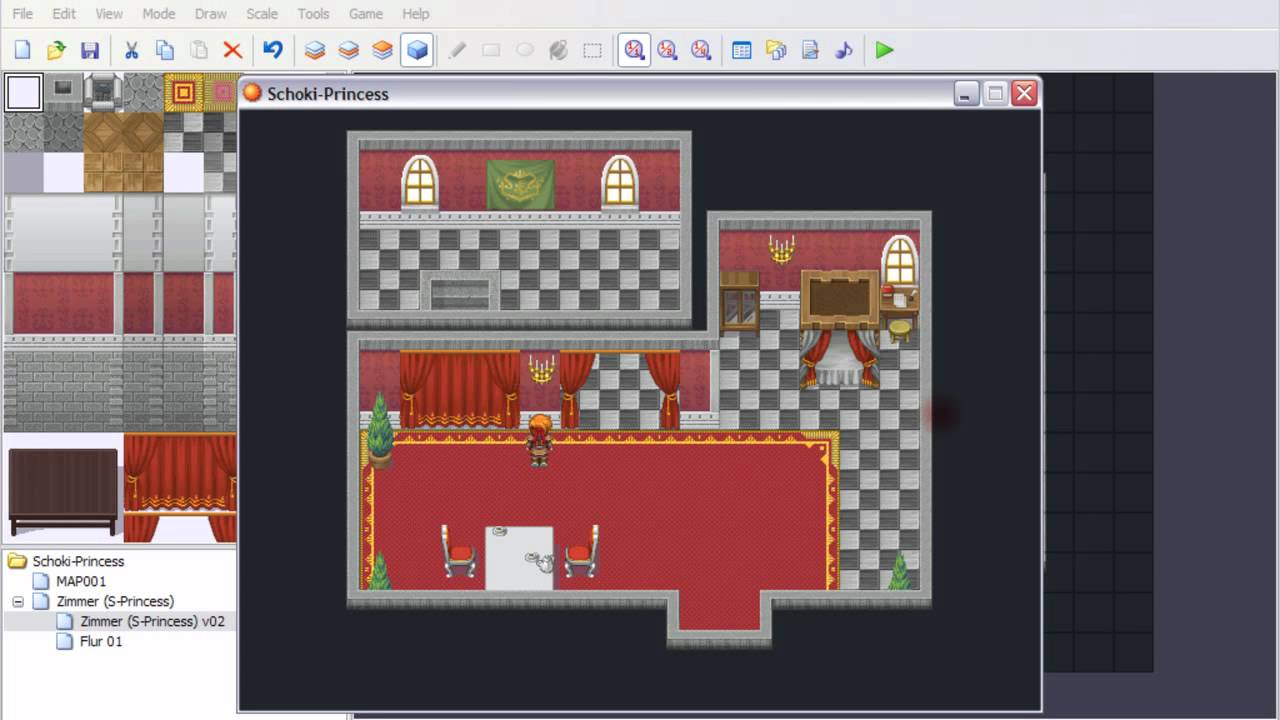This screenshot has width=1280, height=720.
Task: Pick the gray stone brick wall tile
Action: click(x=63, y=391)
